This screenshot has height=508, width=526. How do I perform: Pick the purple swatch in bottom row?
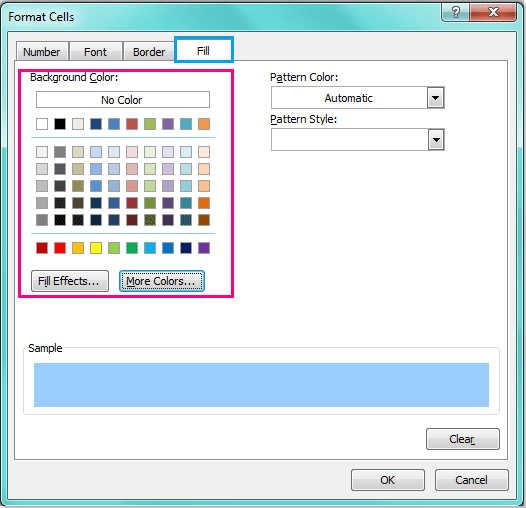(x=204, y=248)
